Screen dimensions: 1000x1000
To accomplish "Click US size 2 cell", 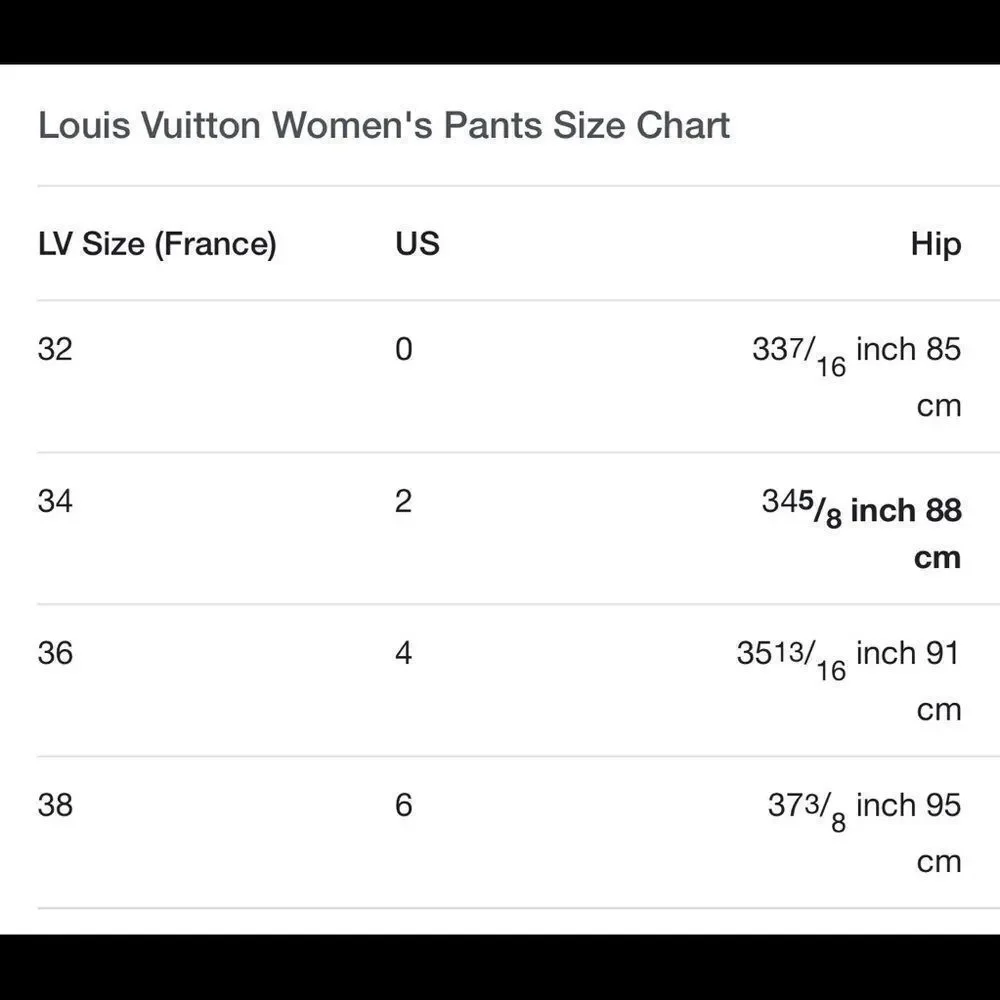I will coord(403,501).
